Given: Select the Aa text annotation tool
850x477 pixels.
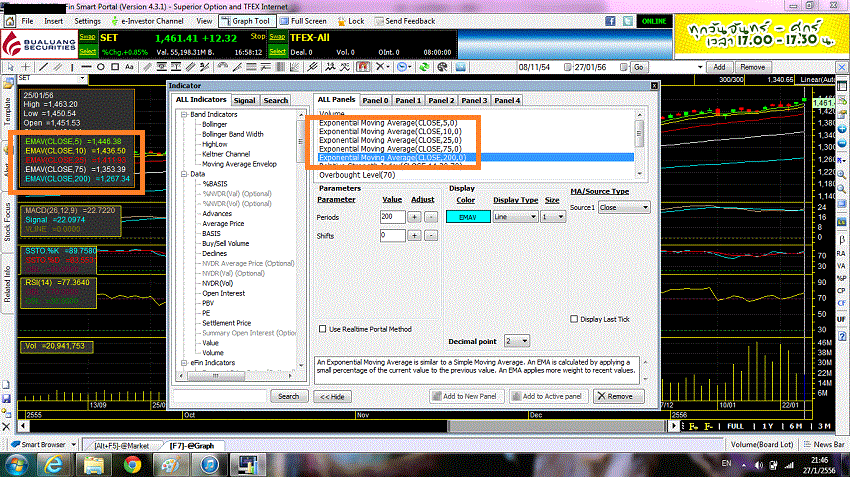Looking at the screenshot, I should (129, 67).
